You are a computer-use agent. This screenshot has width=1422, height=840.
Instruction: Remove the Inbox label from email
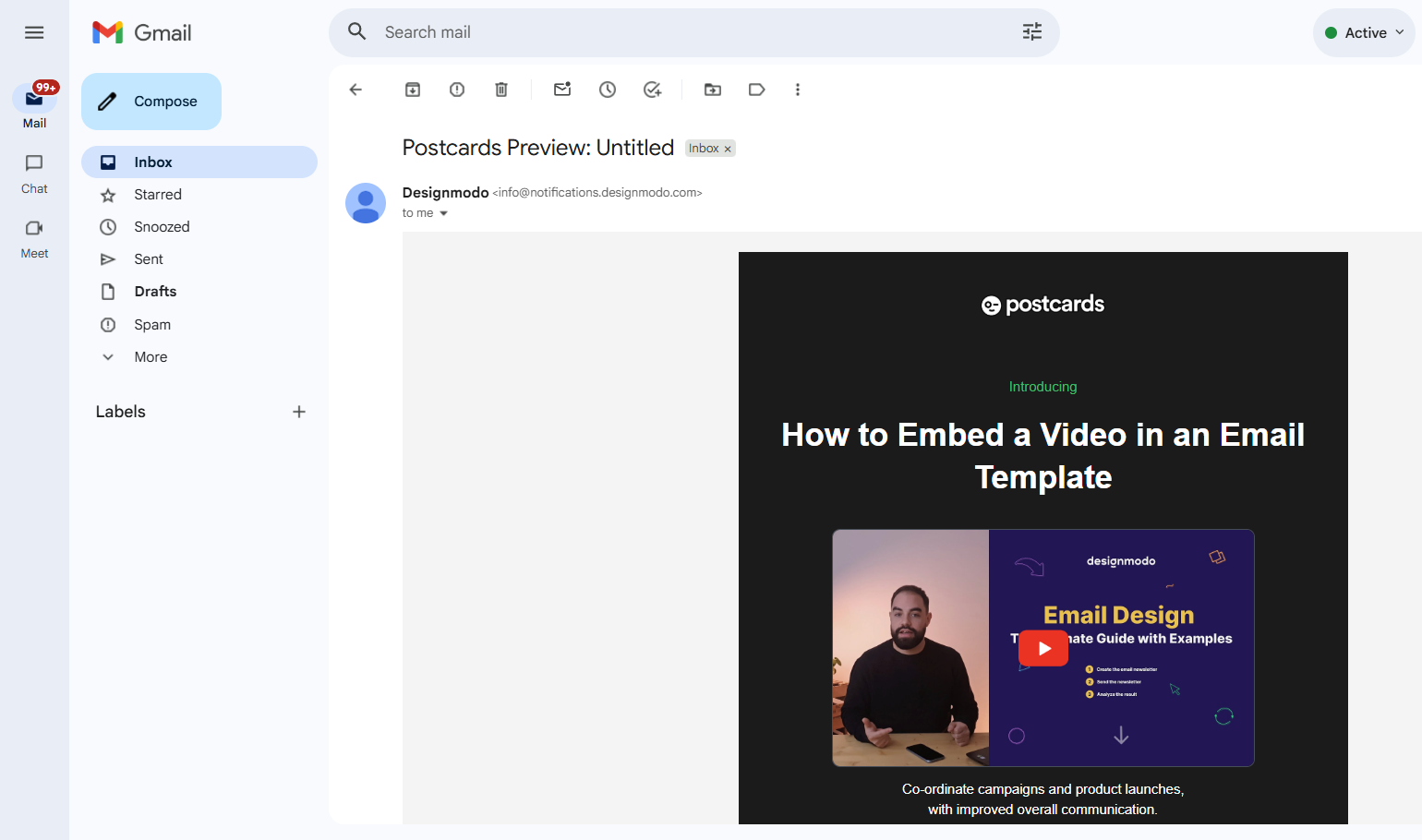728,149
